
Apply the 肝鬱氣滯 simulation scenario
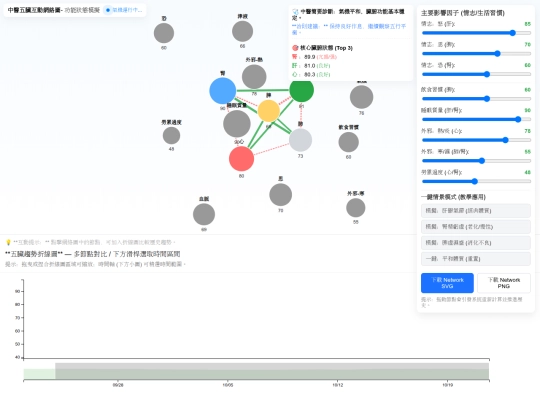click(x=476, y=210)
